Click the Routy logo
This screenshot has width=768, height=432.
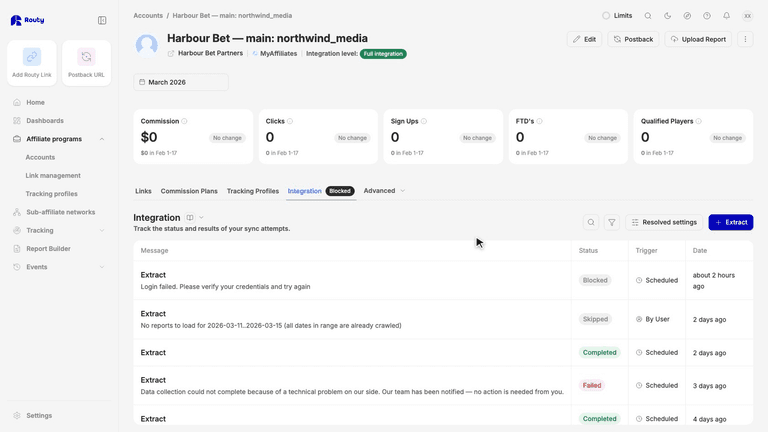(27, 20)
